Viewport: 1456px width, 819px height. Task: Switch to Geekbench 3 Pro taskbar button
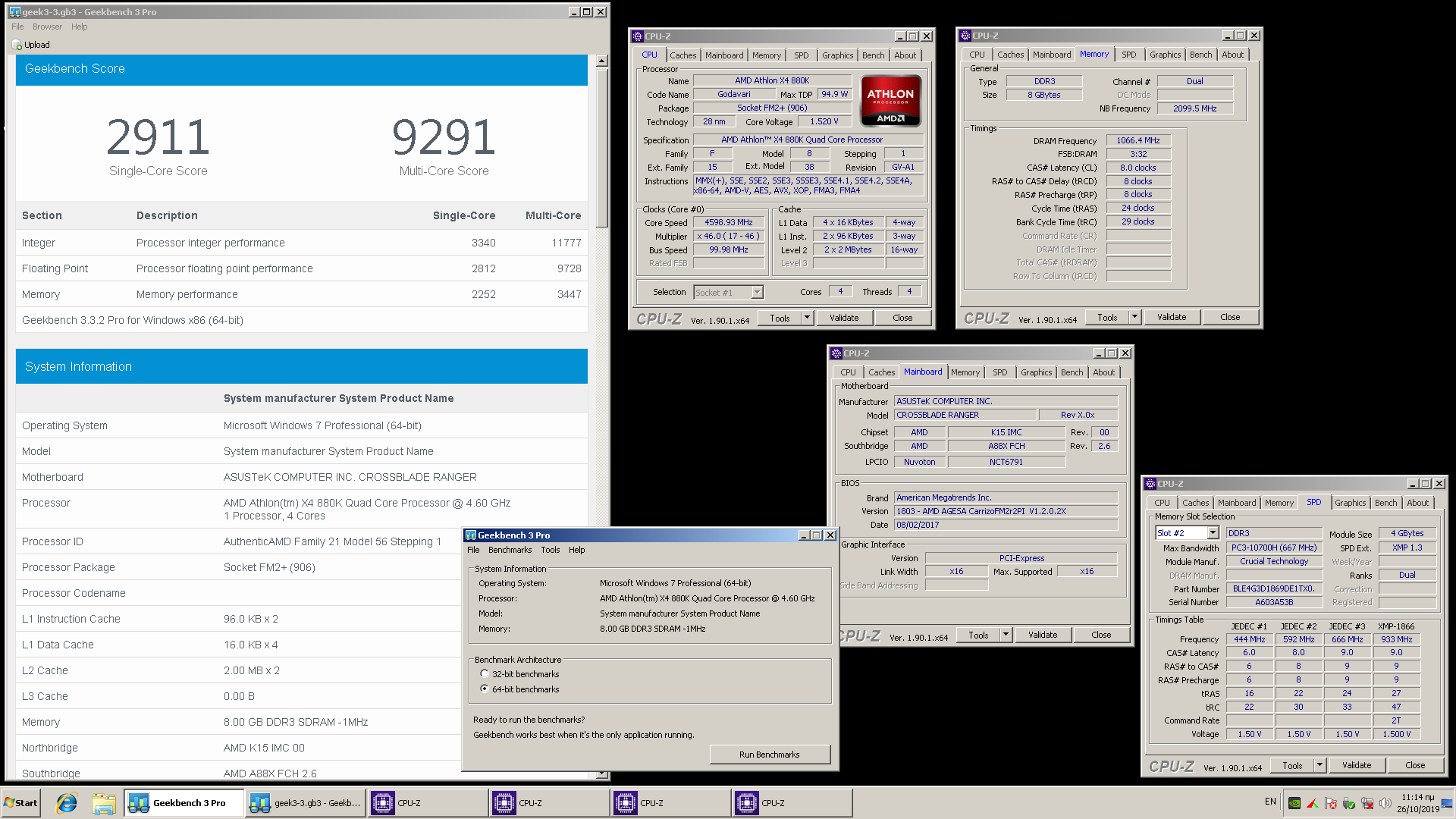[x=184, y=803]
